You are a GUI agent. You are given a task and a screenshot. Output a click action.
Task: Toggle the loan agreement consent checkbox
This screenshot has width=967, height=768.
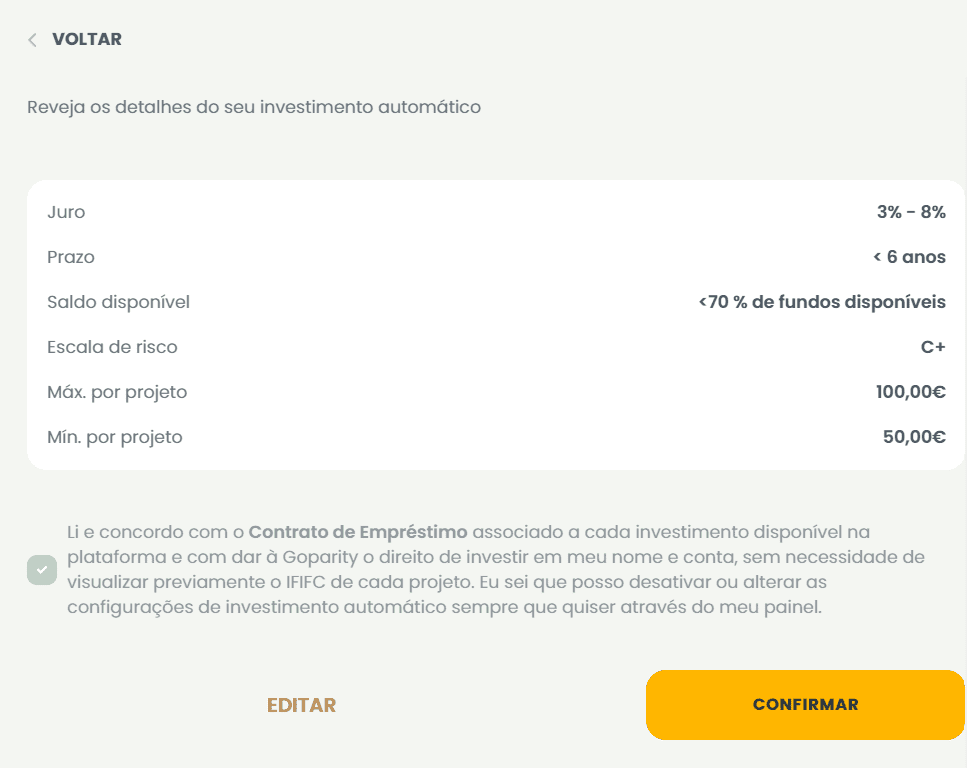[x=42, y=570]
